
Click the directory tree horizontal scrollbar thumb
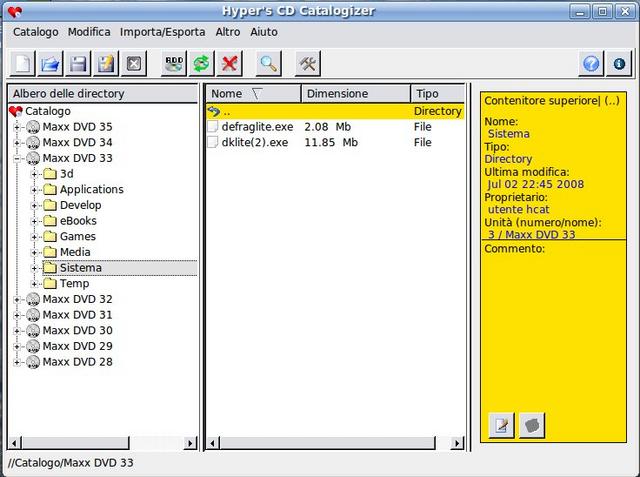[x=76, y=443]
